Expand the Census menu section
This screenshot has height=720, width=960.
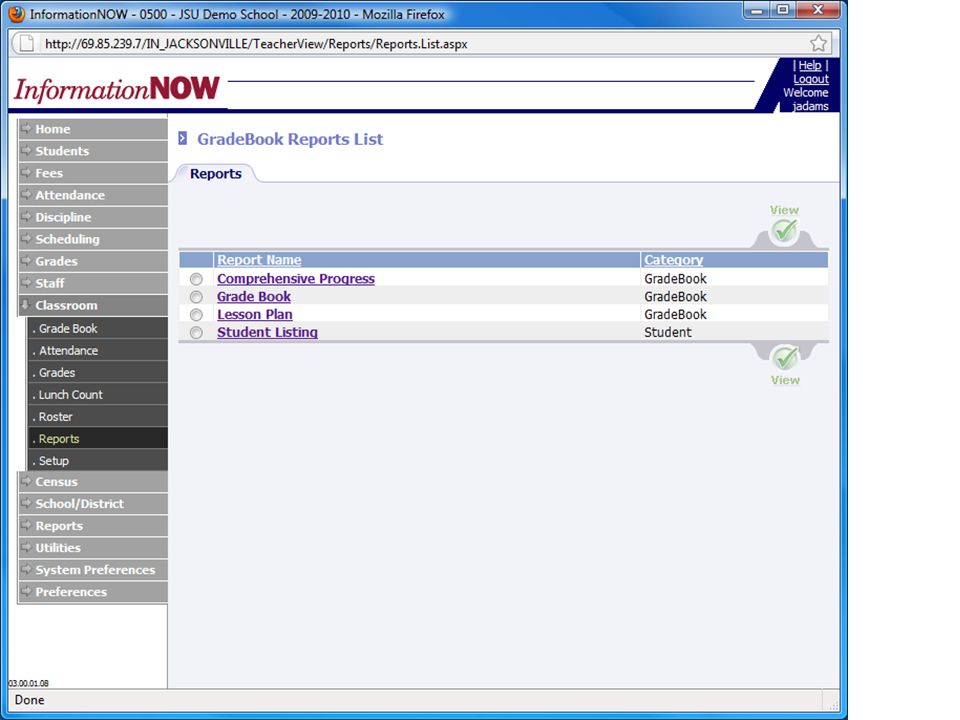point(93,482)
